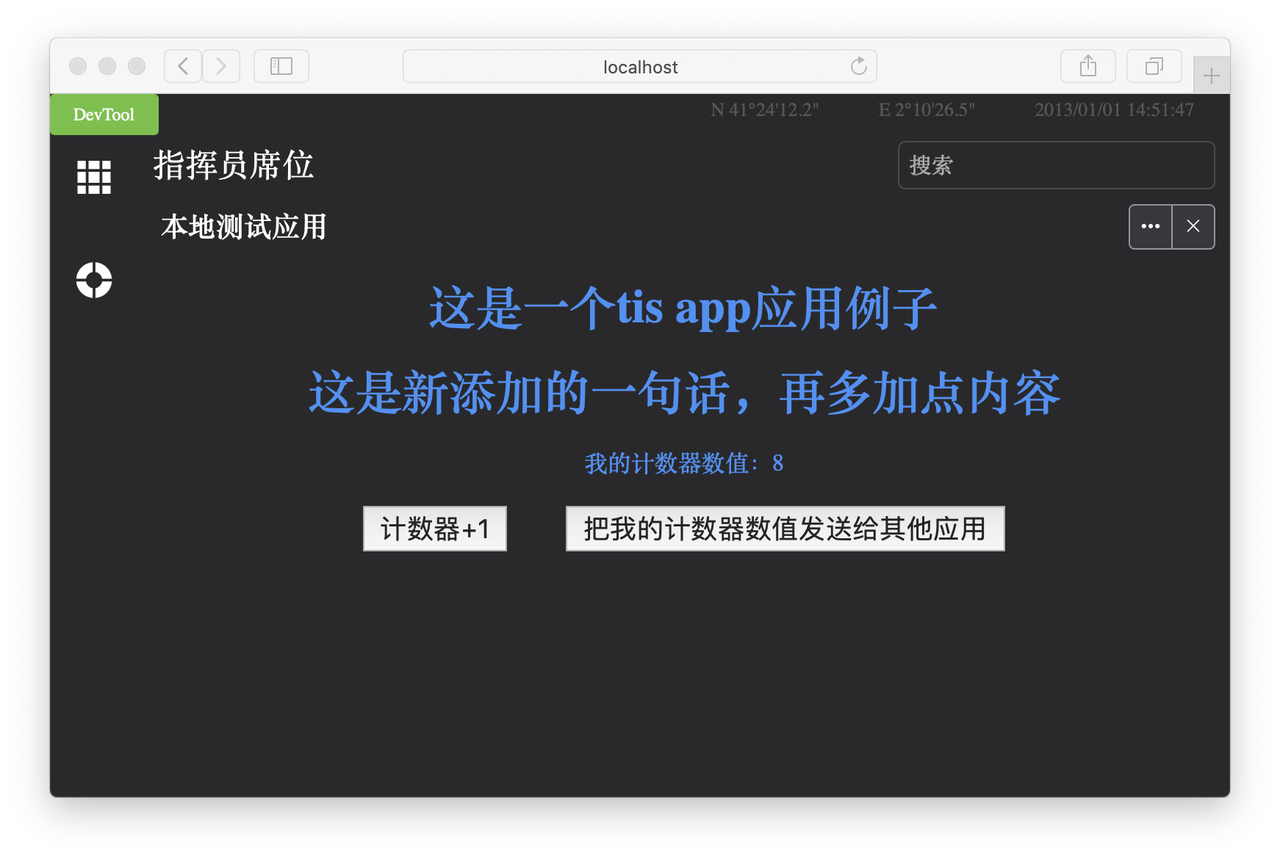The image size is (1280, 859).
Task: Click the green DevTool tab
Action: coord(104,114)
